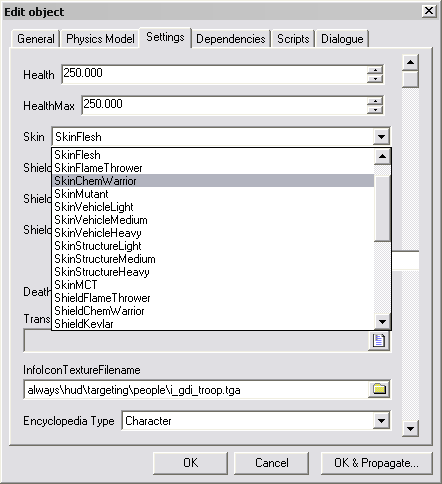Screen dimensions: 442x484
Task: Click the skin list scrollbar down arrow
Action: (382, 322)
